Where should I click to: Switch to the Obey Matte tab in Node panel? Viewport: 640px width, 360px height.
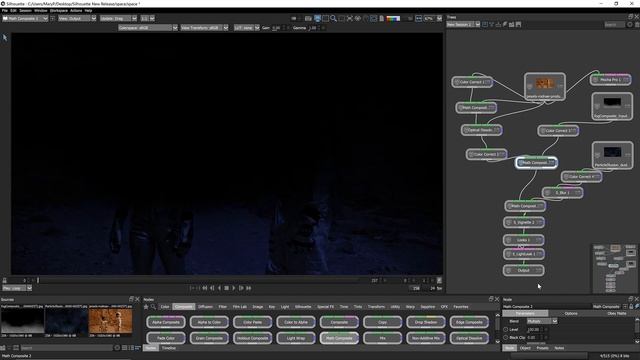tap(617, 313)
